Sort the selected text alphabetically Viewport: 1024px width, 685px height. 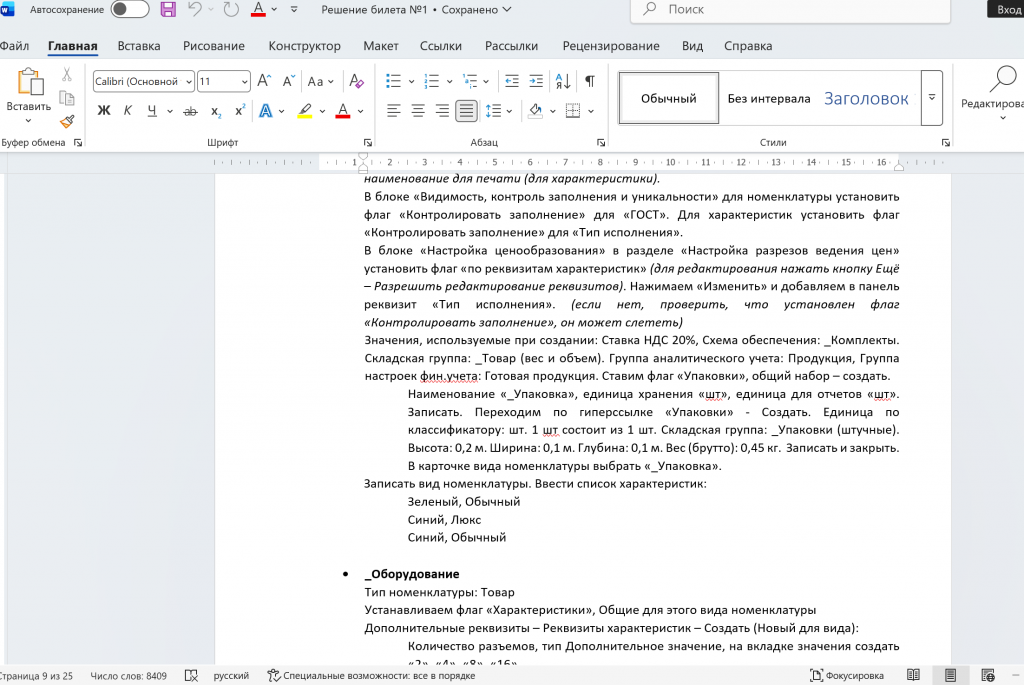point(563,81)
